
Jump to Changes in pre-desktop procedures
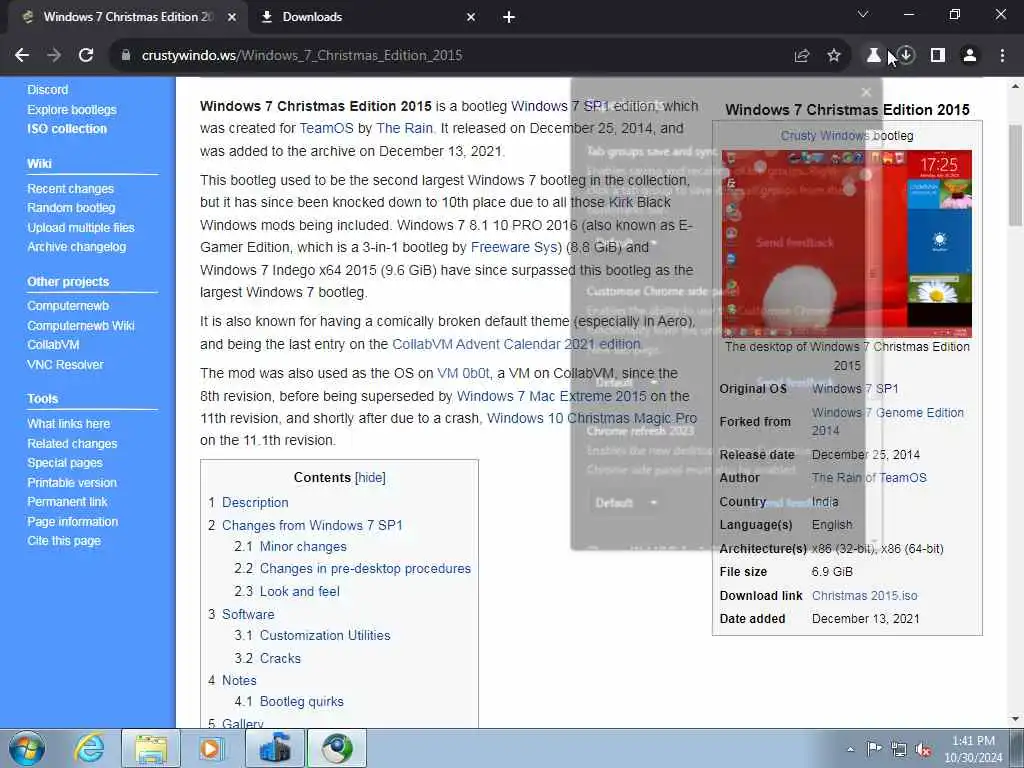click(365, 569)
